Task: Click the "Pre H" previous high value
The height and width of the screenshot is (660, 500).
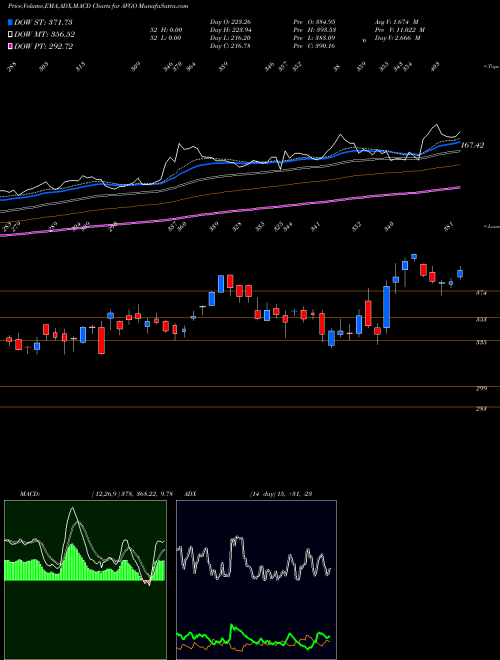Action: [x=314, y=30]
